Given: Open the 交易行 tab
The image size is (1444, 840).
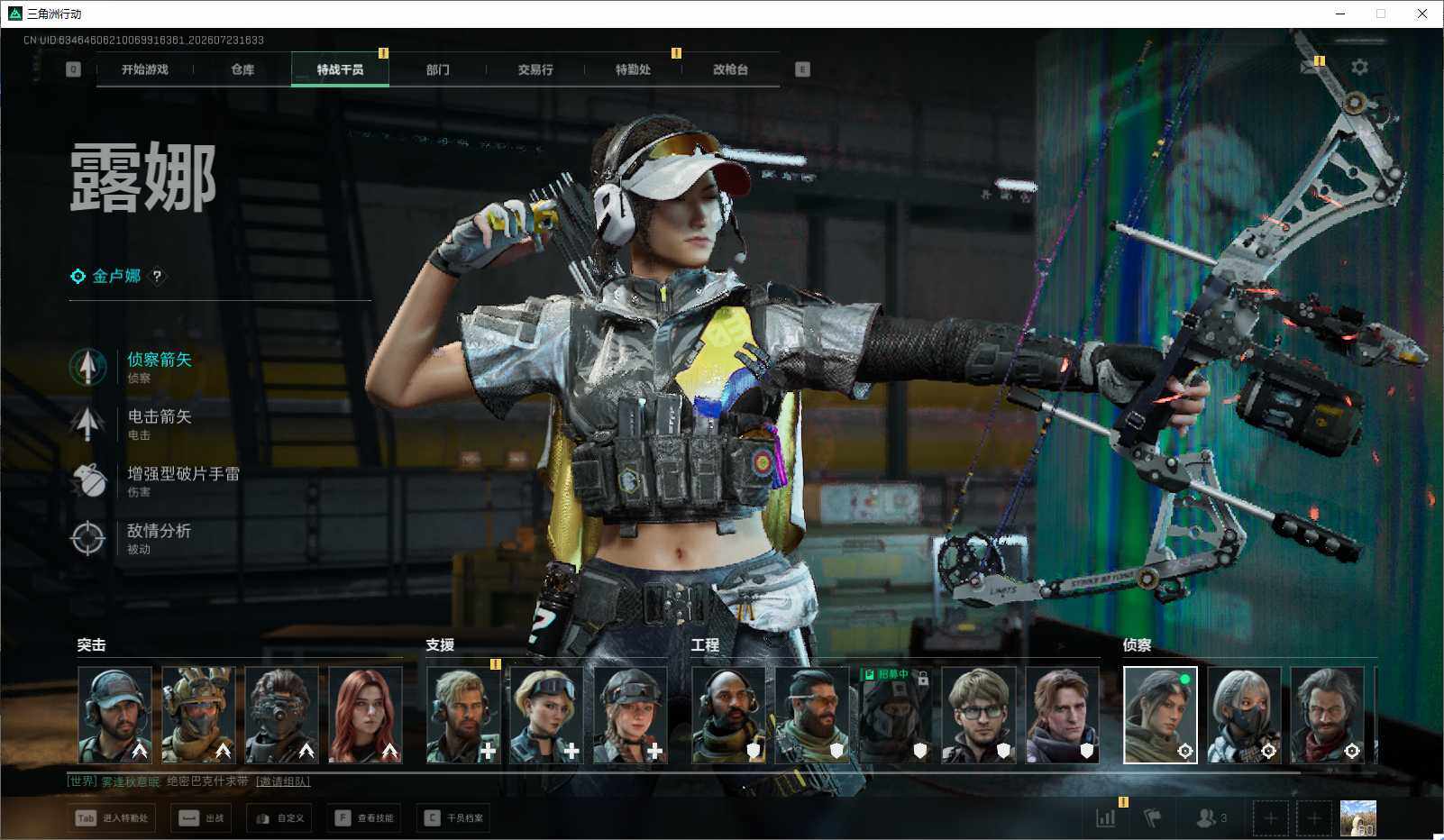Looking at the screenshot, I should 535,69.
